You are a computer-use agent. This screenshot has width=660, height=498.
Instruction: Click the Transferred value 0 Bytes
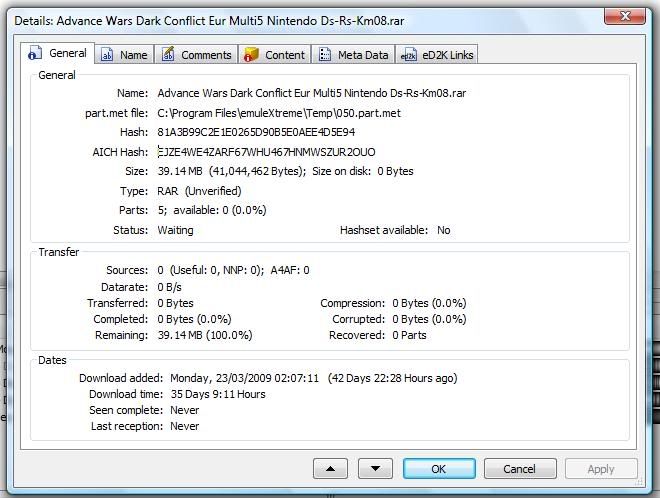[175, 303]
